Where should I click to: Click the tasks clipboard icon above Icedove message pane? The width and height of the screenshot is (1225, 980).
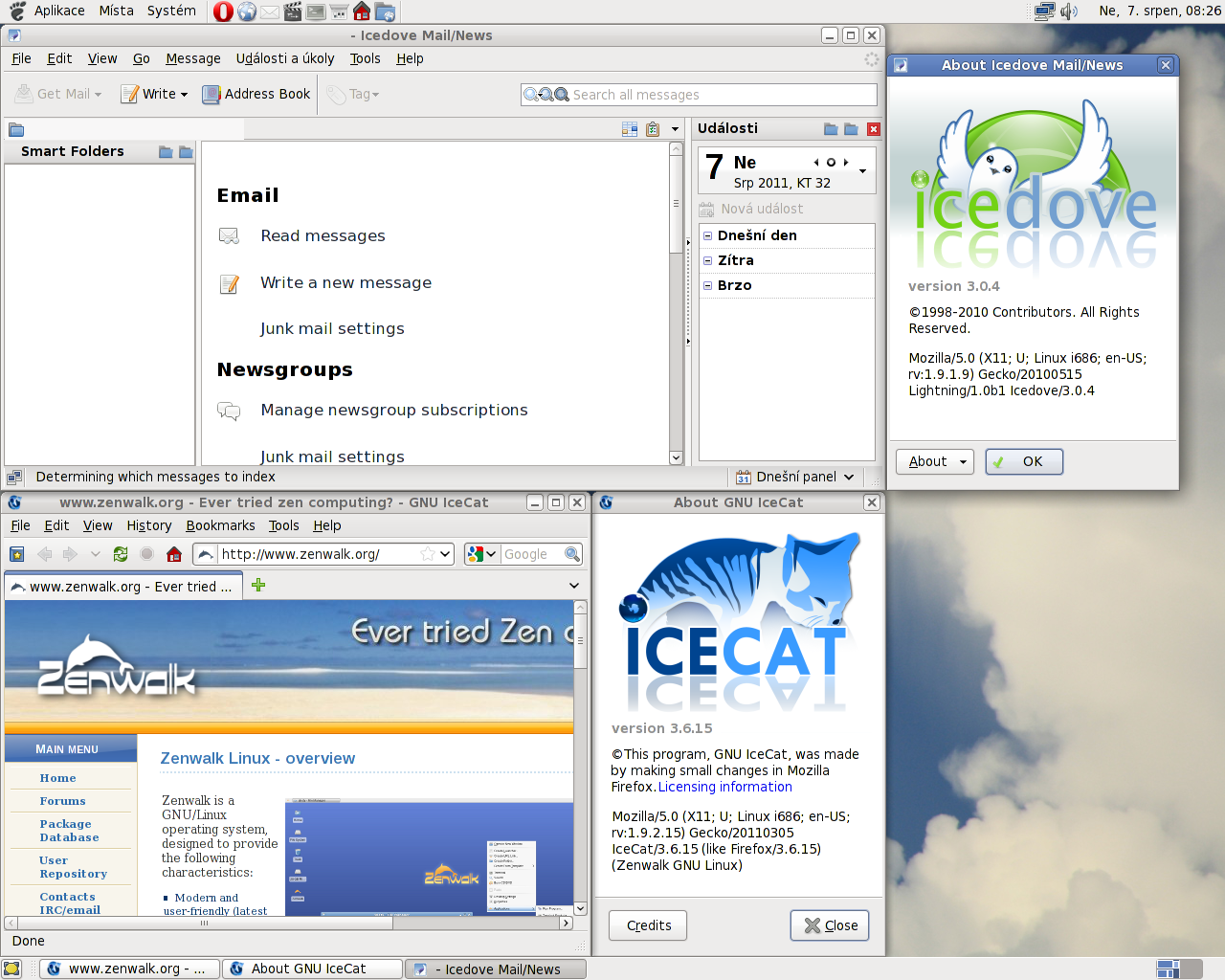tap(653, 129)
